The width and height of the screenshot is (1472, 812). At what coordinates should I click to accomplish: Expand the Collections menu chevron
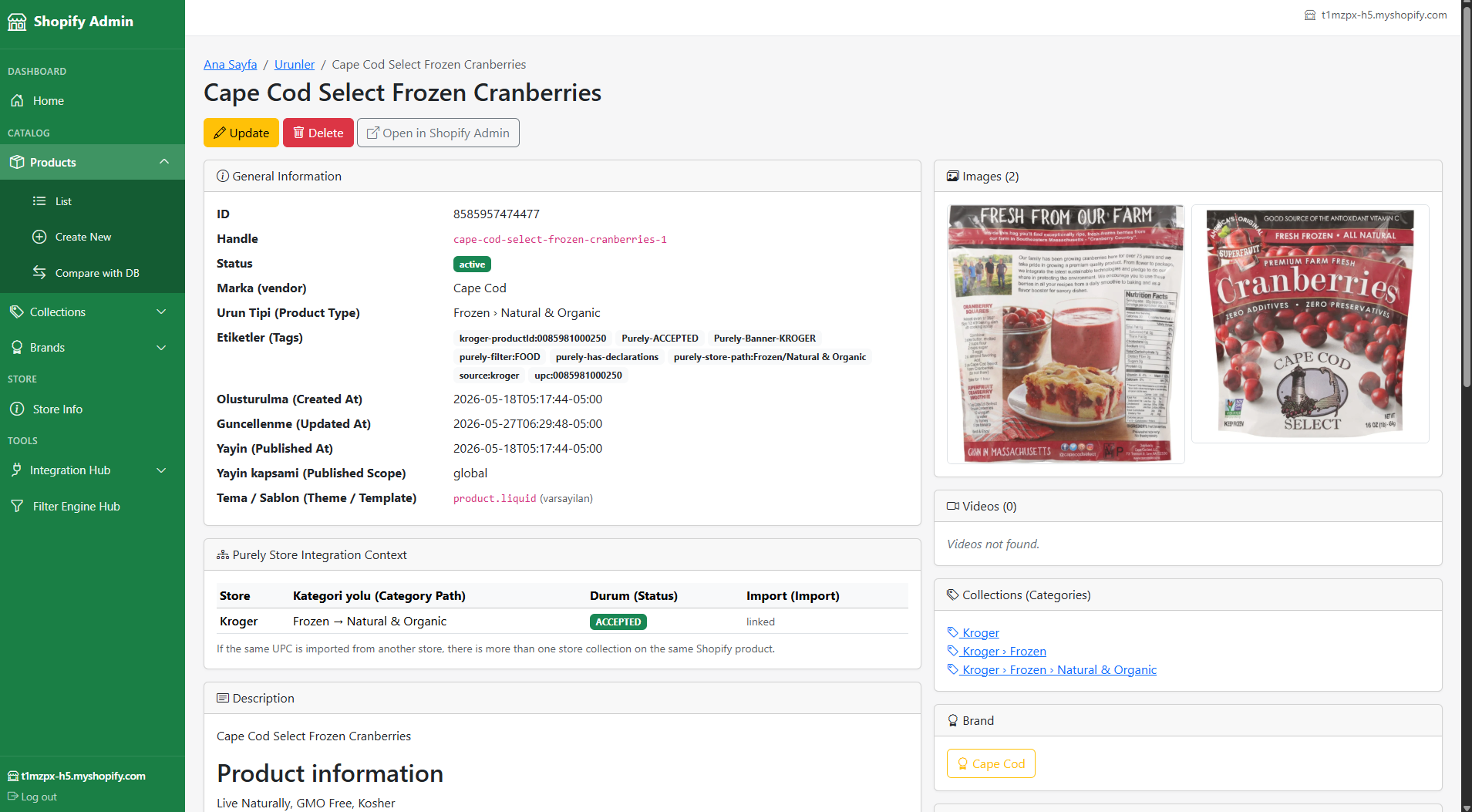tap(161, 312)
